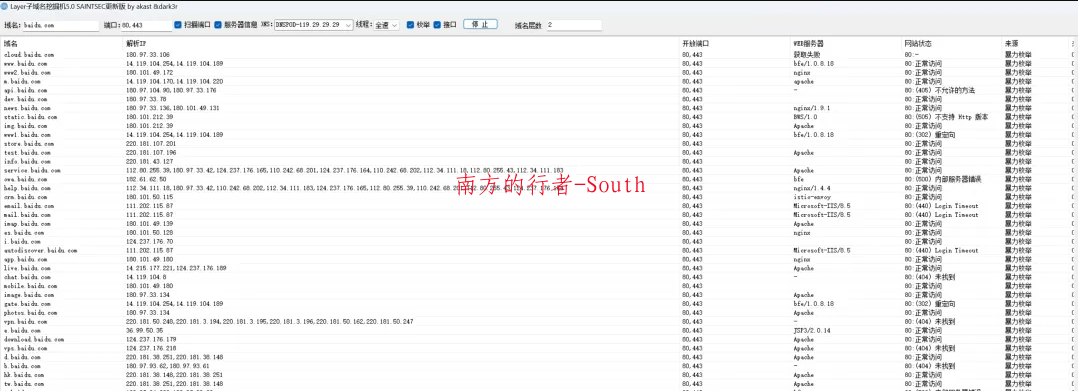The image size is (1078, 391).
Task: Open the DNS server dropdown DNSPOD-119.29.29.29
Action: pos(314,25)
